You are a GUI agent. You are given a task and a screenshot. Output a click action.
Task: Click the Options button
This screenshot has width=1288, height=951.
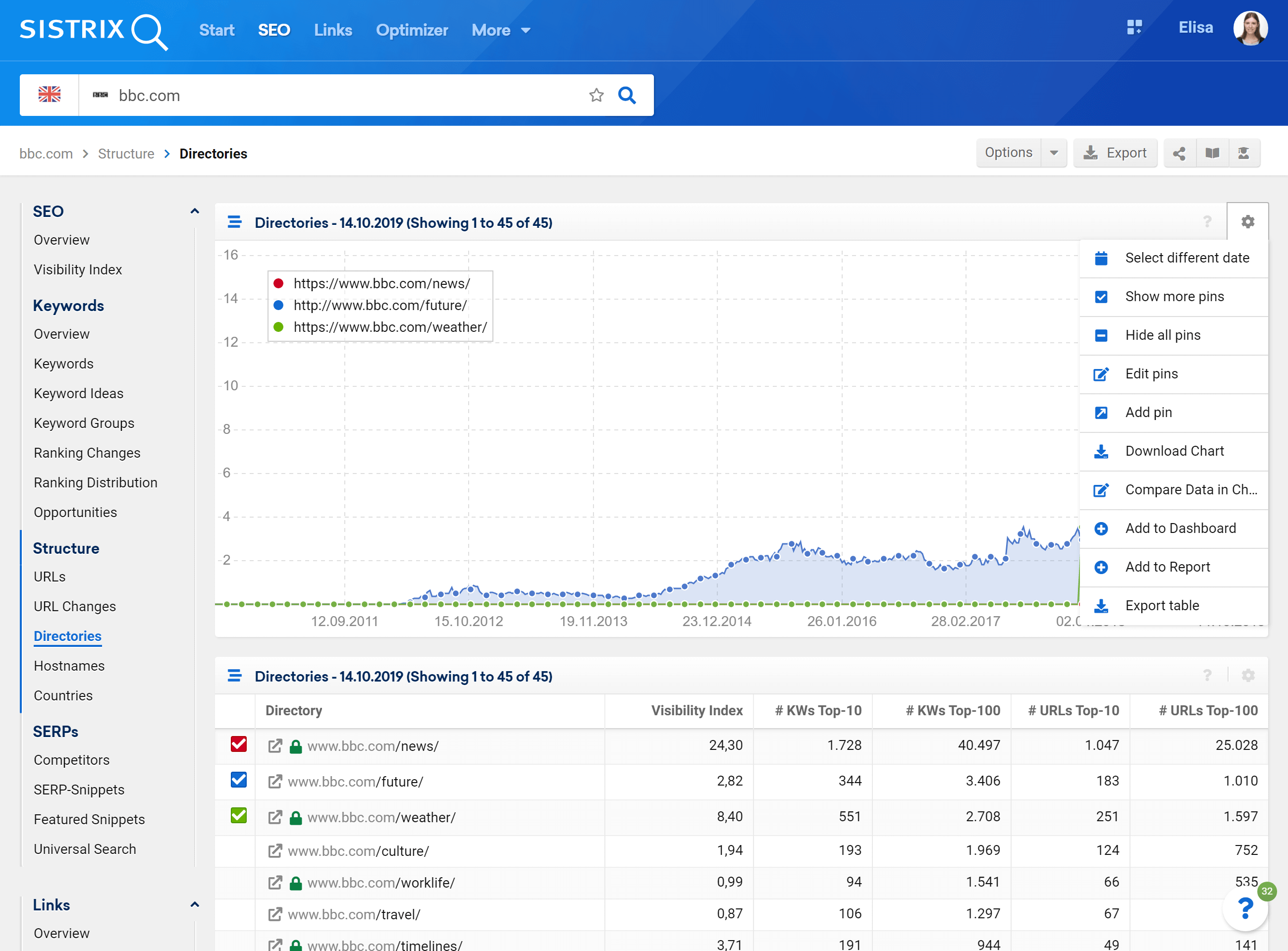tap(1009, 153)
